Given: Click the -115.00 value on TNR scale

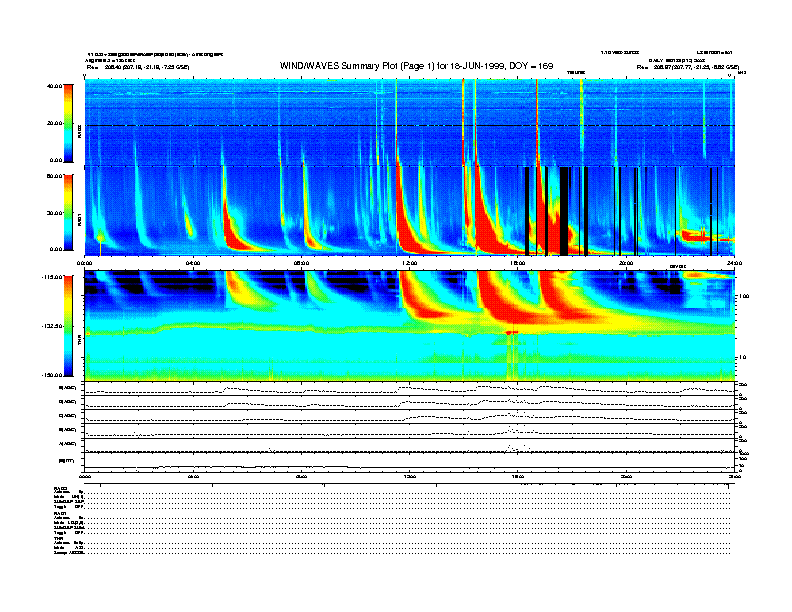Looking at the screenshot, I should pyautogui.click(x=52, y=277).
